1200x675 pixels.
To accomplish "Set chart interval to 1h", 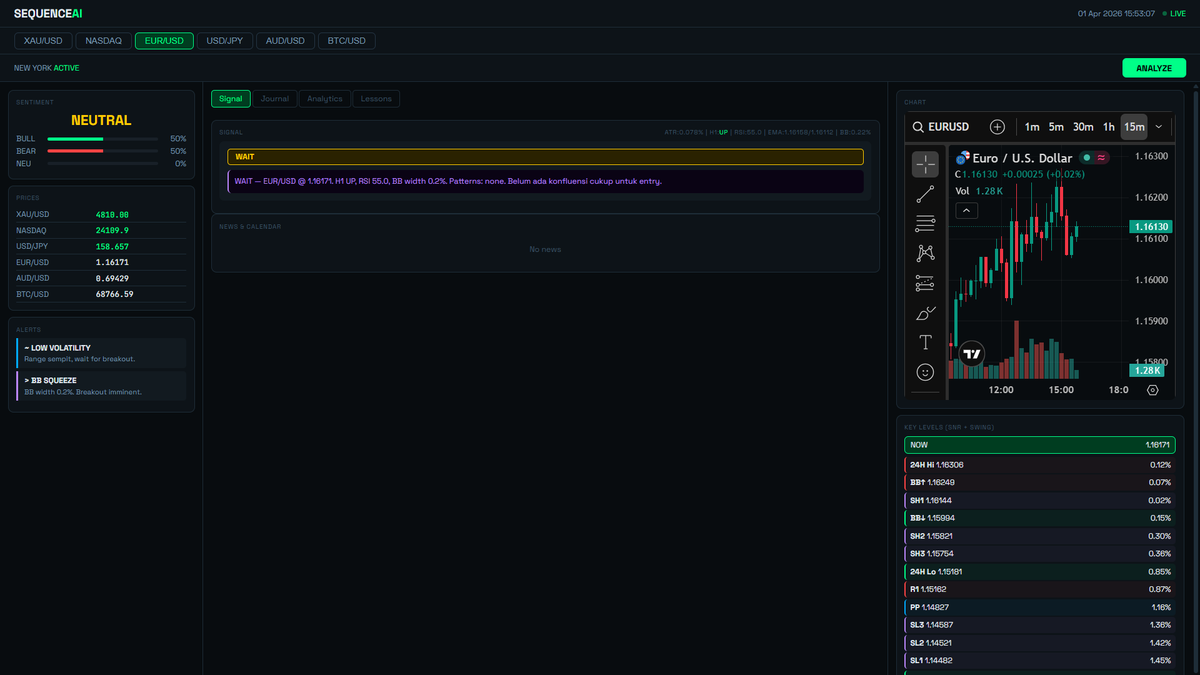I will point(1109,127).
